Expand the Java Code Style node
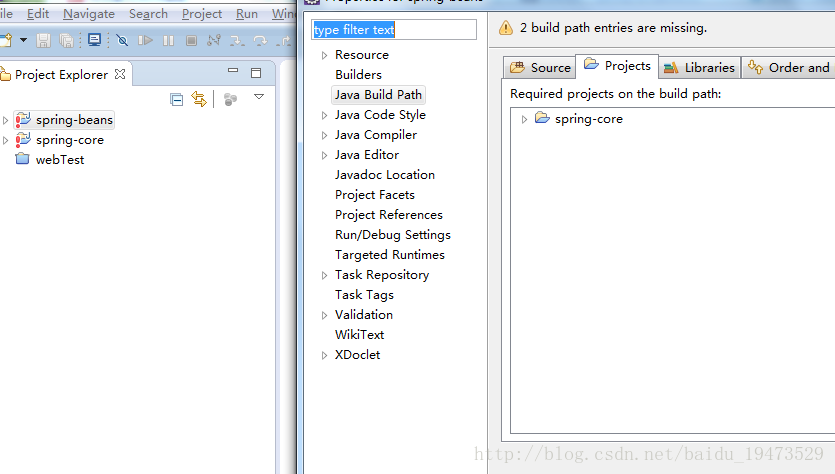 (x=324, y=116)
